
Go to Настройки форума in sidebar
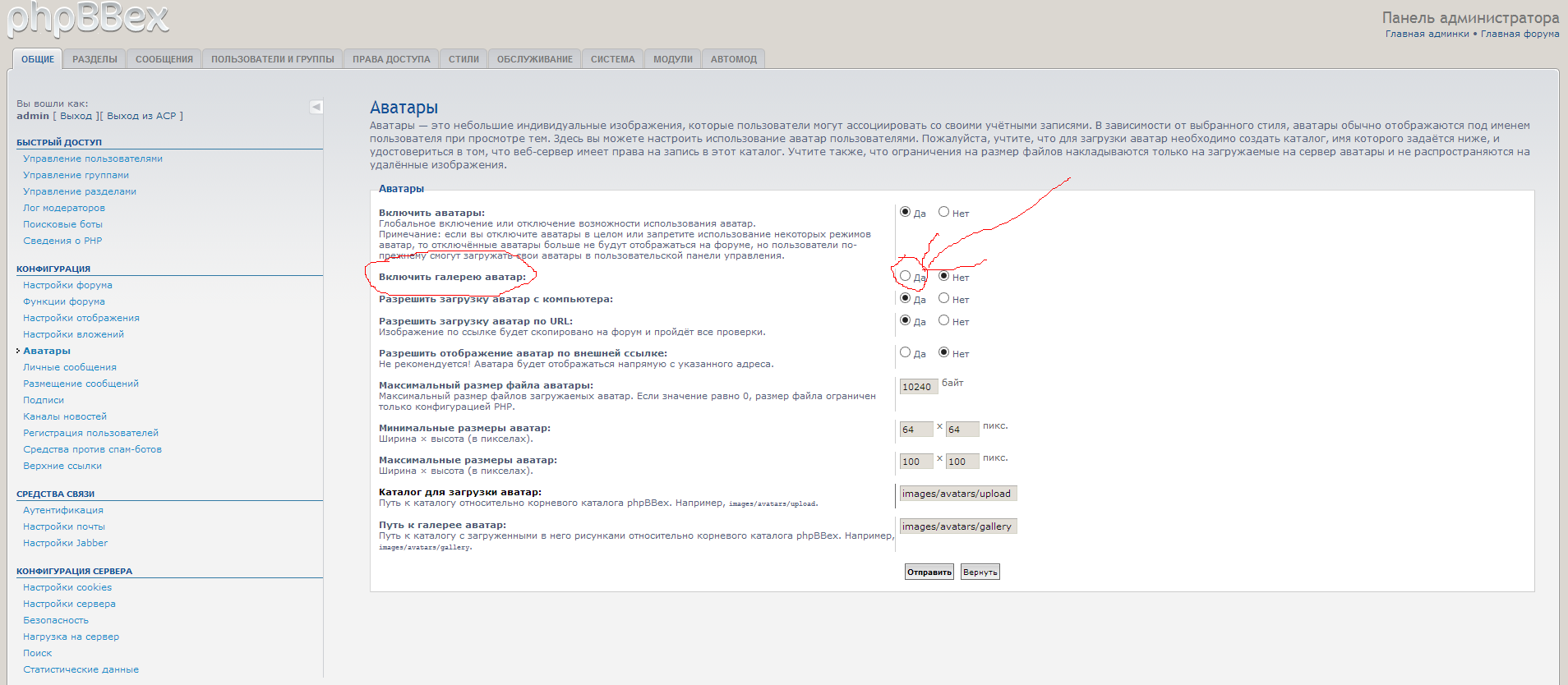coord(67,285)
